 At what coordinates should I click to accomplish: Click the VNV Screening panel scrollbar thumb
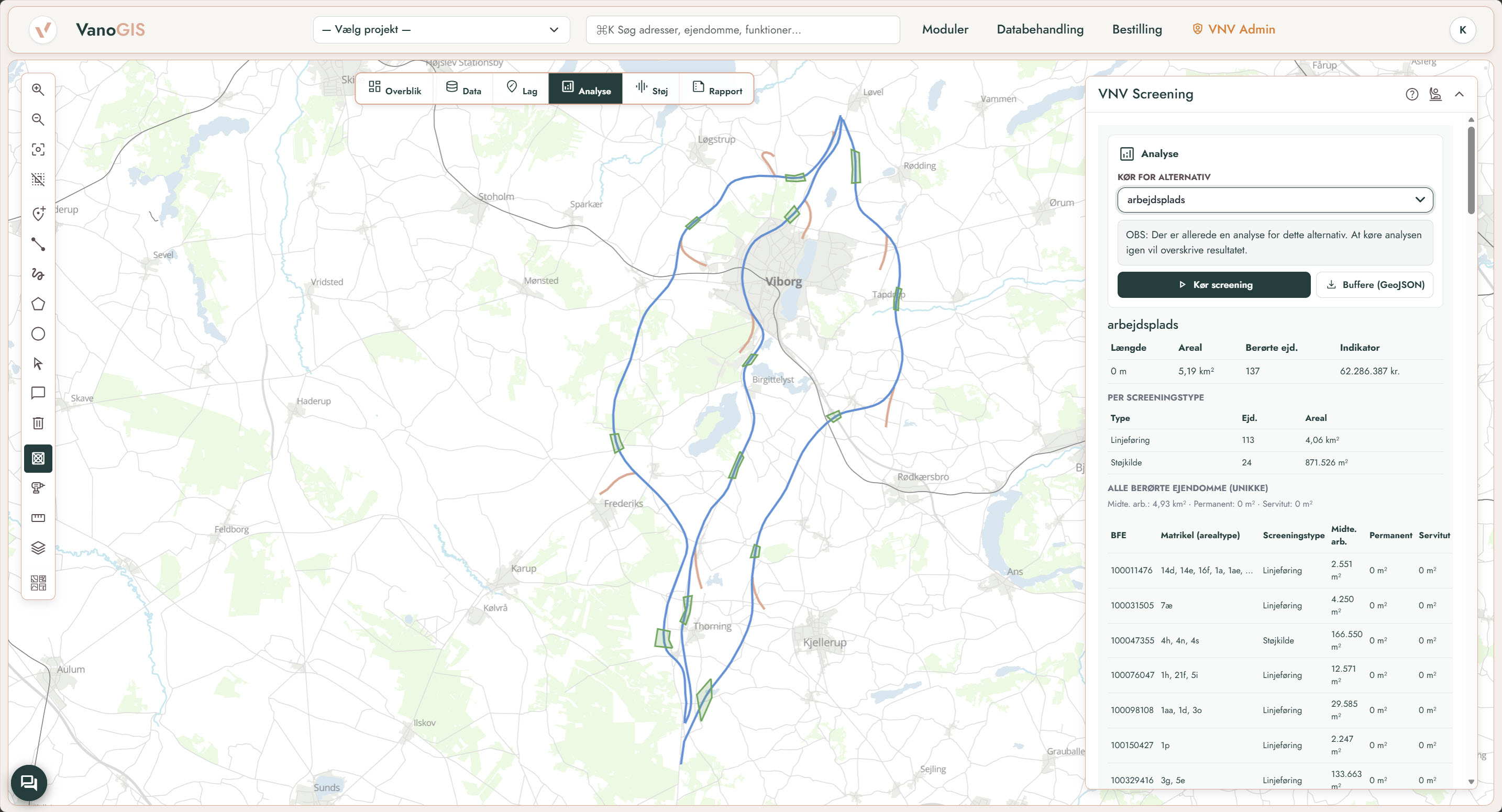(1471, 169)
